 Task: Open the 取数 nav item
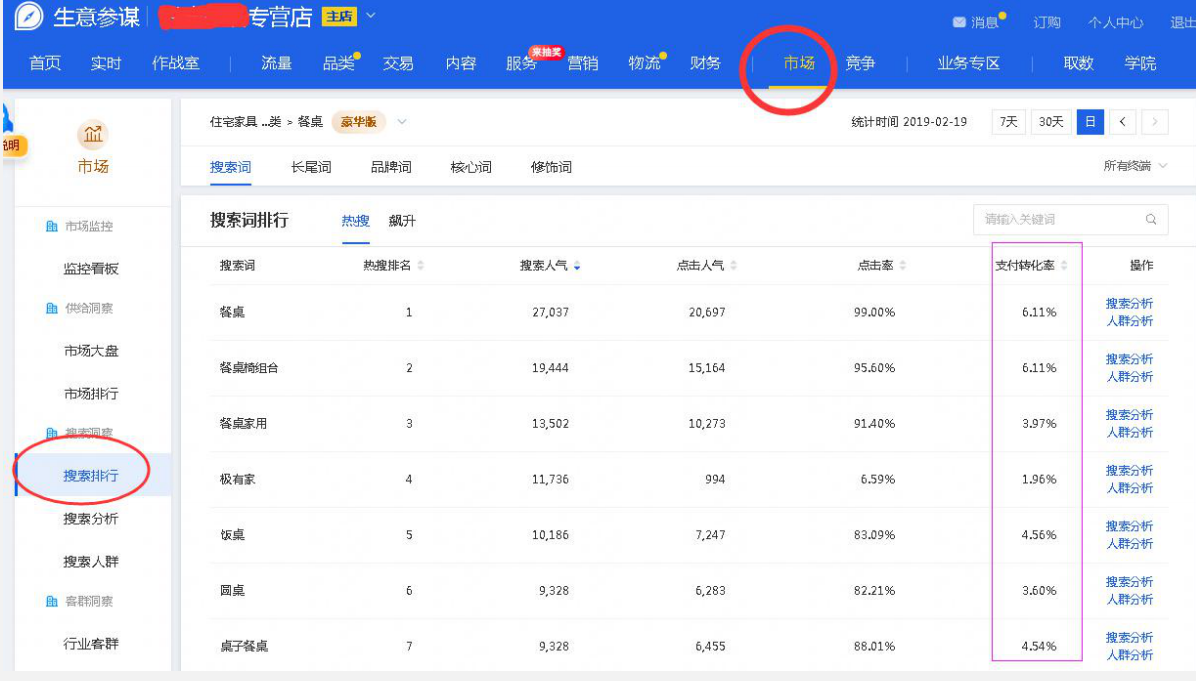pos(1079,63)
